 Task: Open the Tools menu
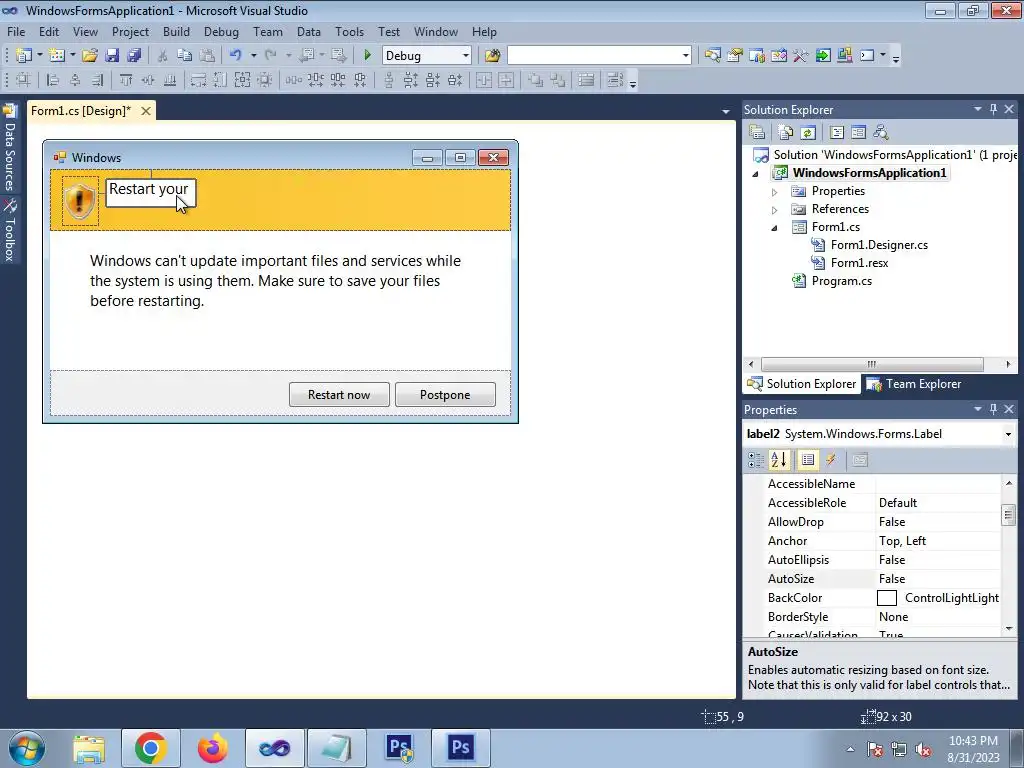(349, 32)
